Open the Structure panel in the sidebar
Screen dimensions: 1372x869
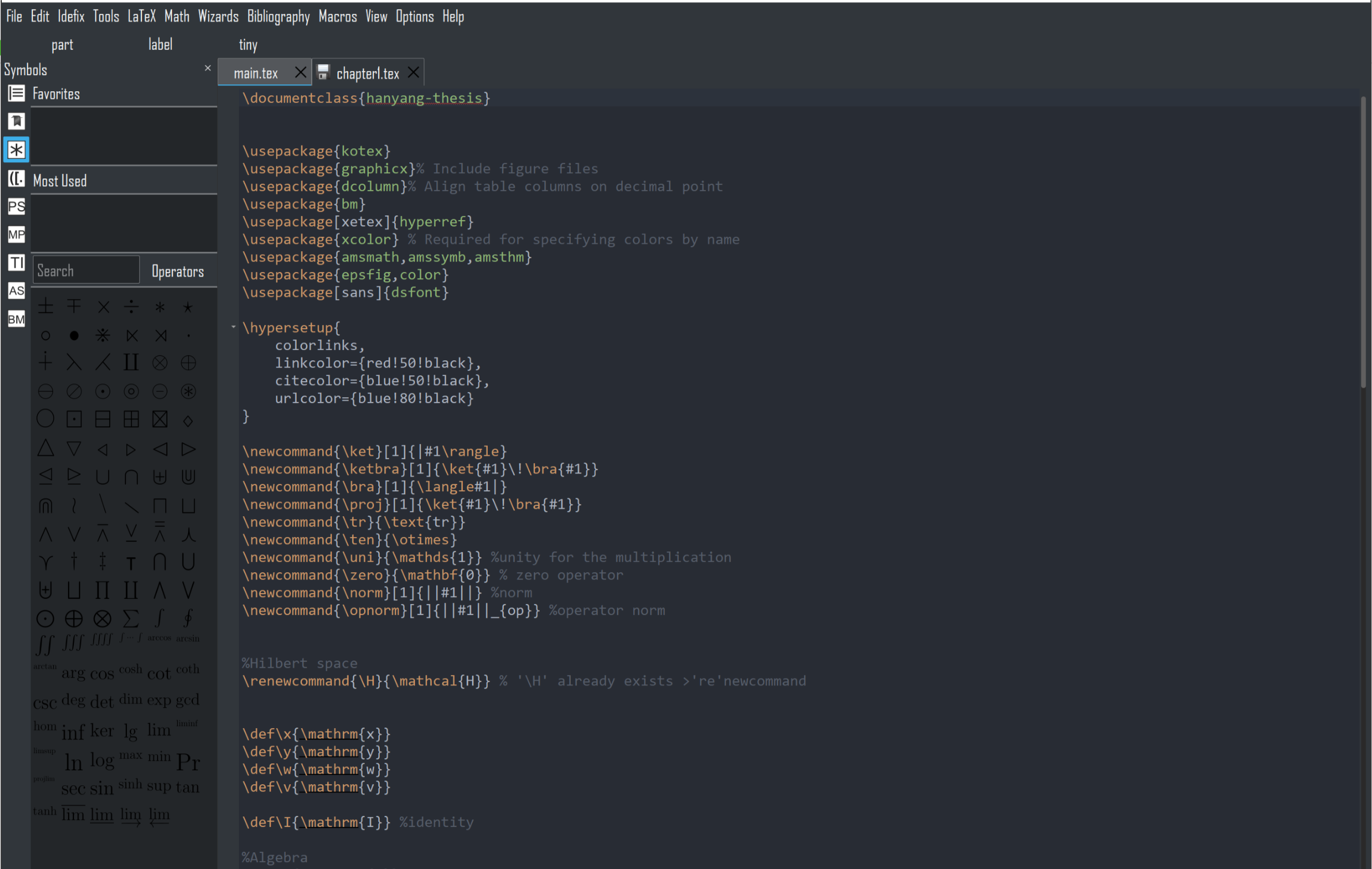click(16, 93)
